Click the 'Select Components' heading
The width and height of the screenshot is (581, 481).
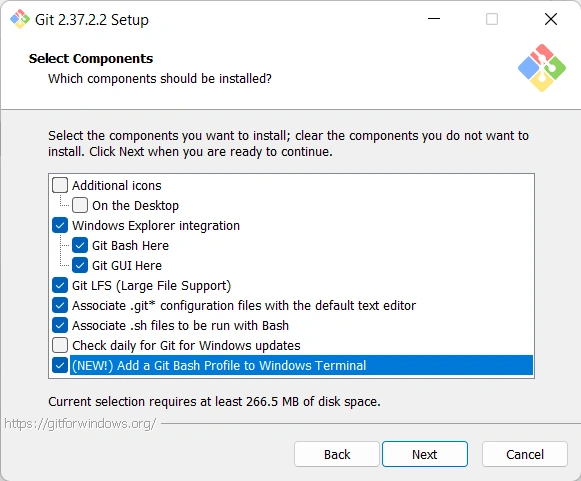91,59
